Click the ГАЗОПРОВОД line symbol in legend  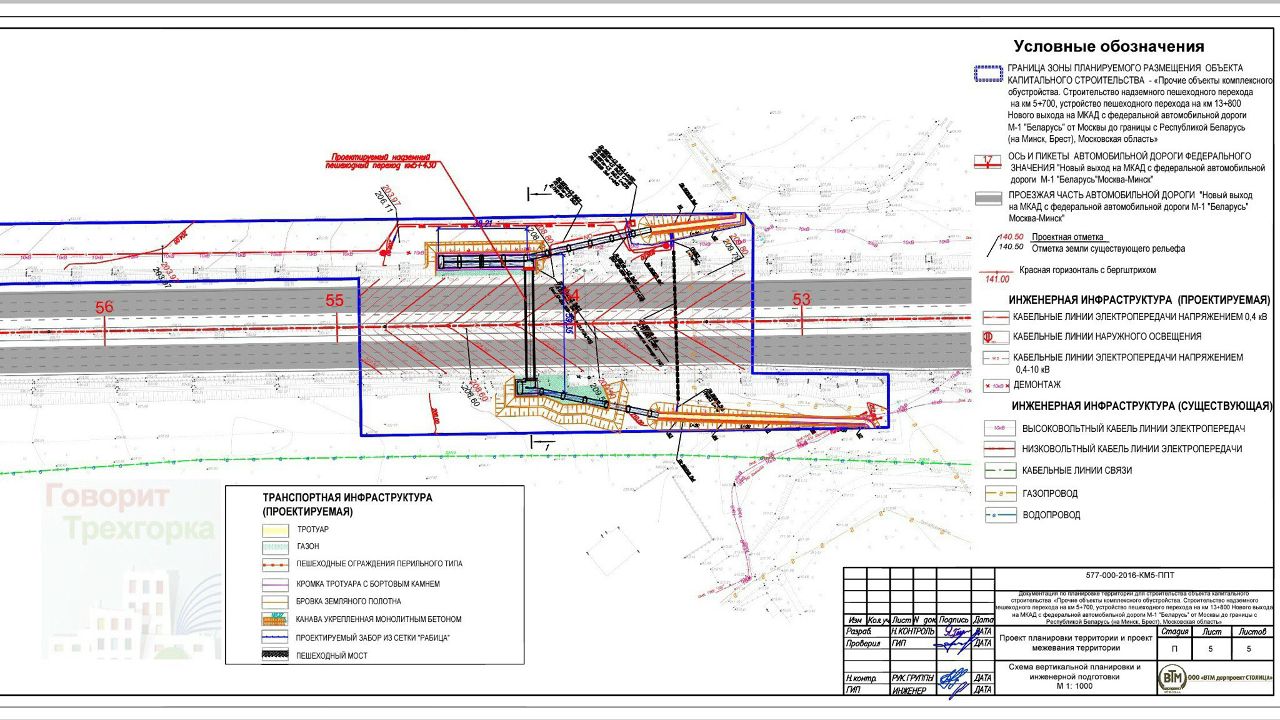(995, 493)
